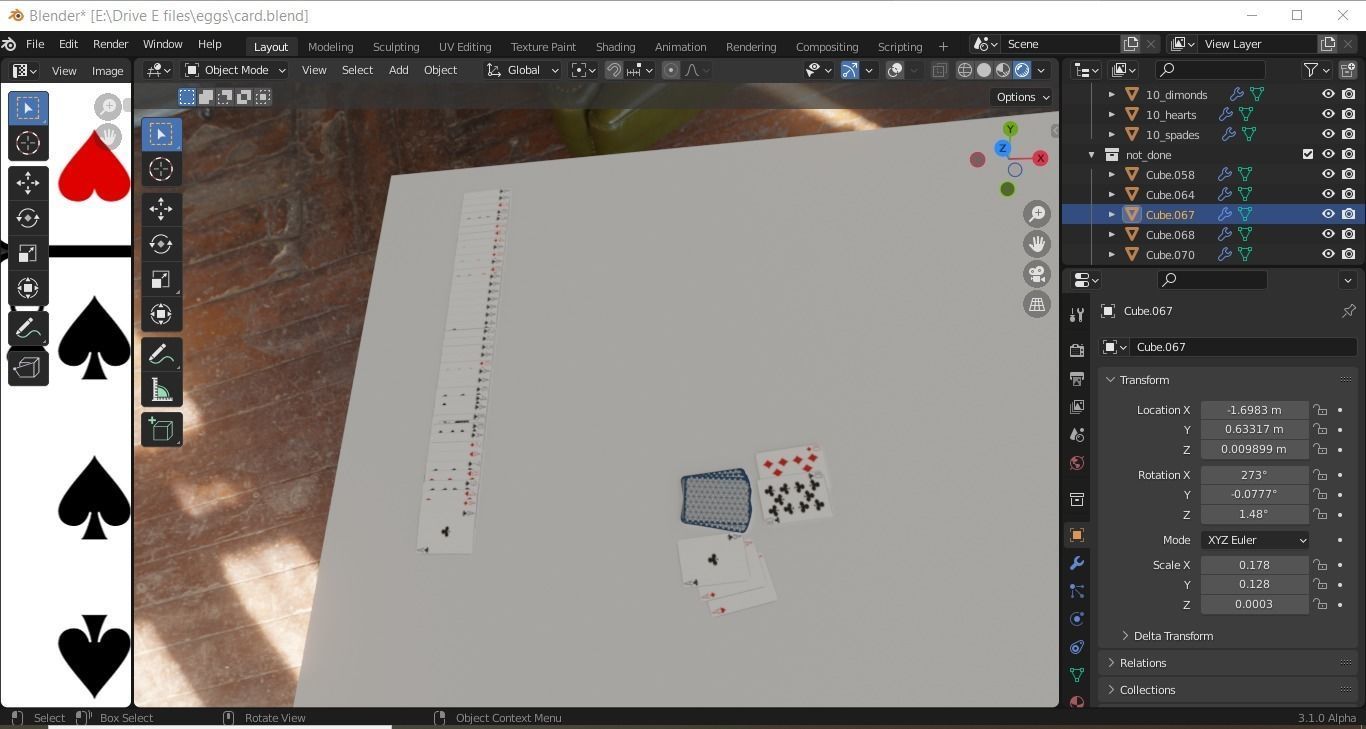Click the object name field Cube.067
Viewport: 1366px width, 729px height.
click(1243, 347)
